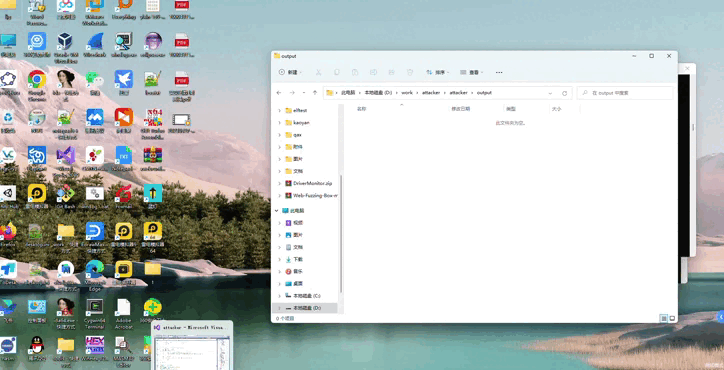The height and width of the screenshot is (370, 724).
Task: Open the See more (...) toolbar menu
Action: pyautogui.click(x=499, y=73)
